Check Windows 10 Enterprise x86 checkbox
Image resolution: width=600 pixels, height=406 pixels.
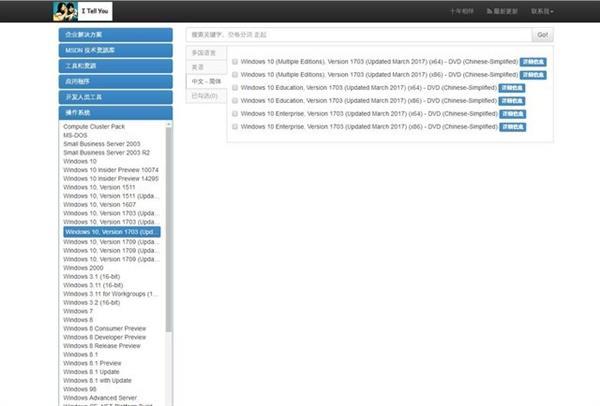tap(235, 127)
